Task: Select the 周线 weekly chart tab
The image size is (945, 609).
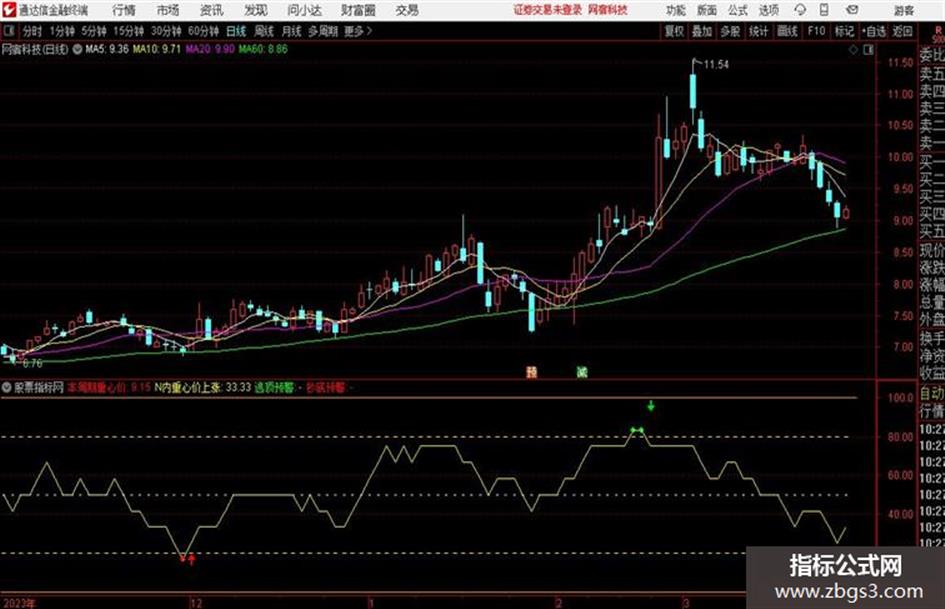Action: pyautogui.click(x=264, y=31)
